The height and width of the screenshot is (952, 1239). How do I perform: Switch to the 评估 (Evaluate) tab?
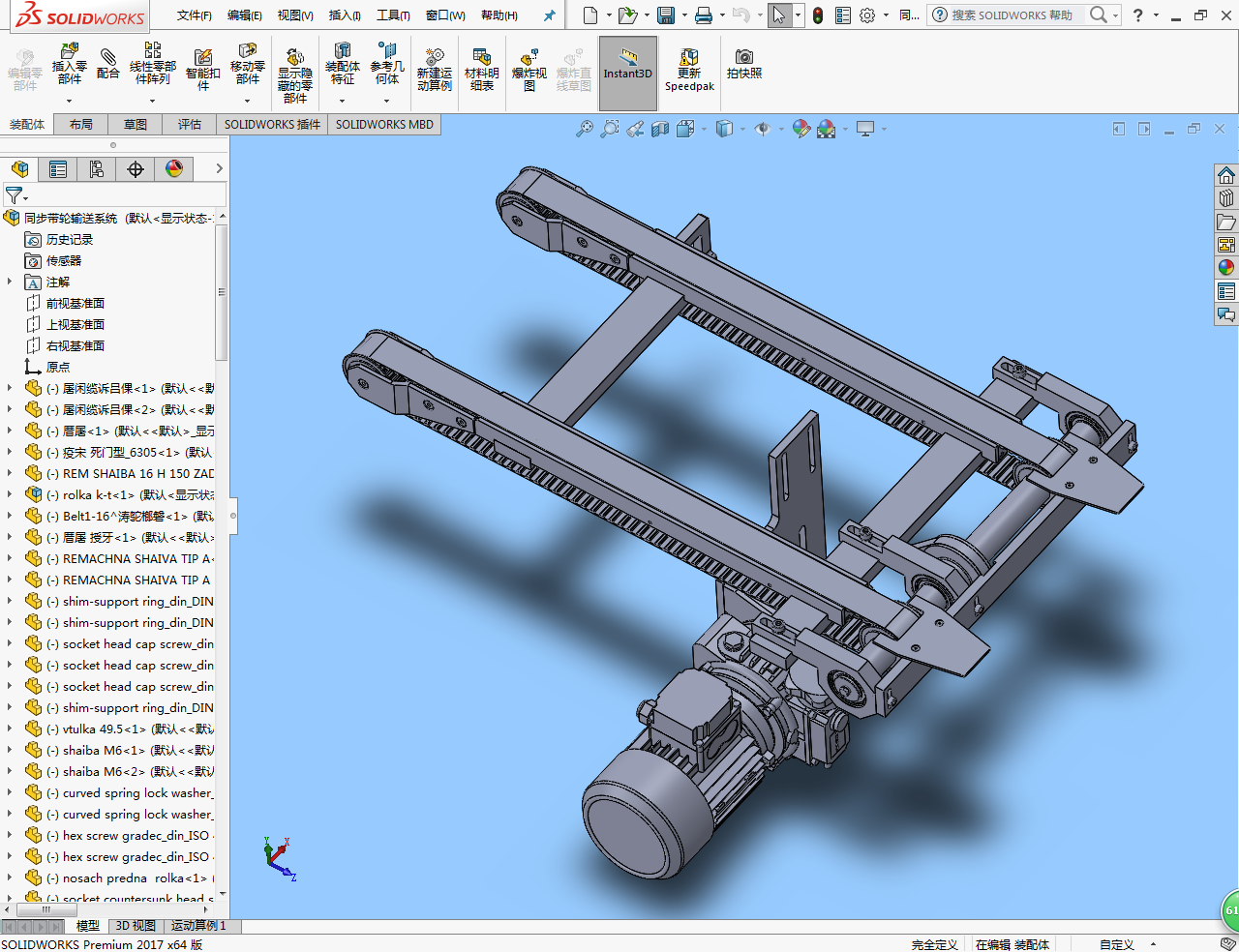[190, 125]
